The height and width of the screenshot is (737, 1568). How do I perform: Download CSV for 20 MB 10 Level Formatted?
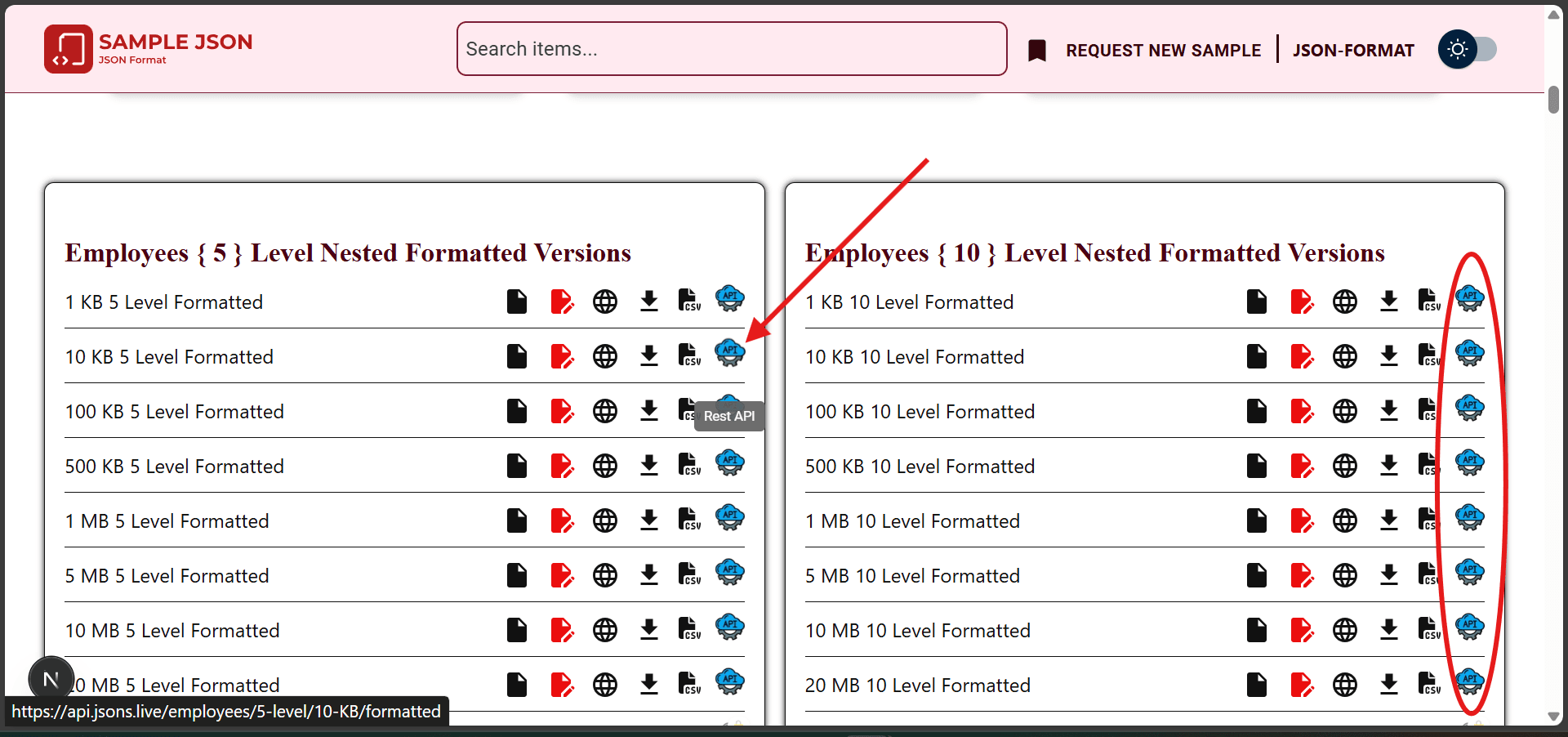[x=1429, y=684]
